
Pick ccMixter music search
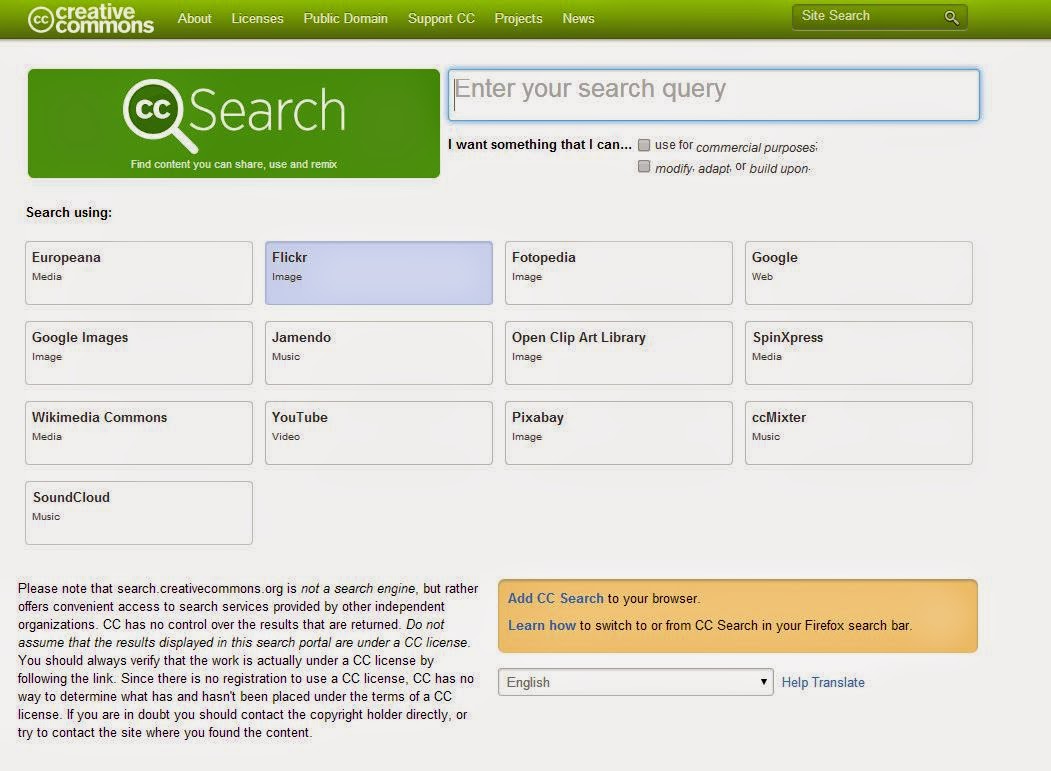[859, 432]
